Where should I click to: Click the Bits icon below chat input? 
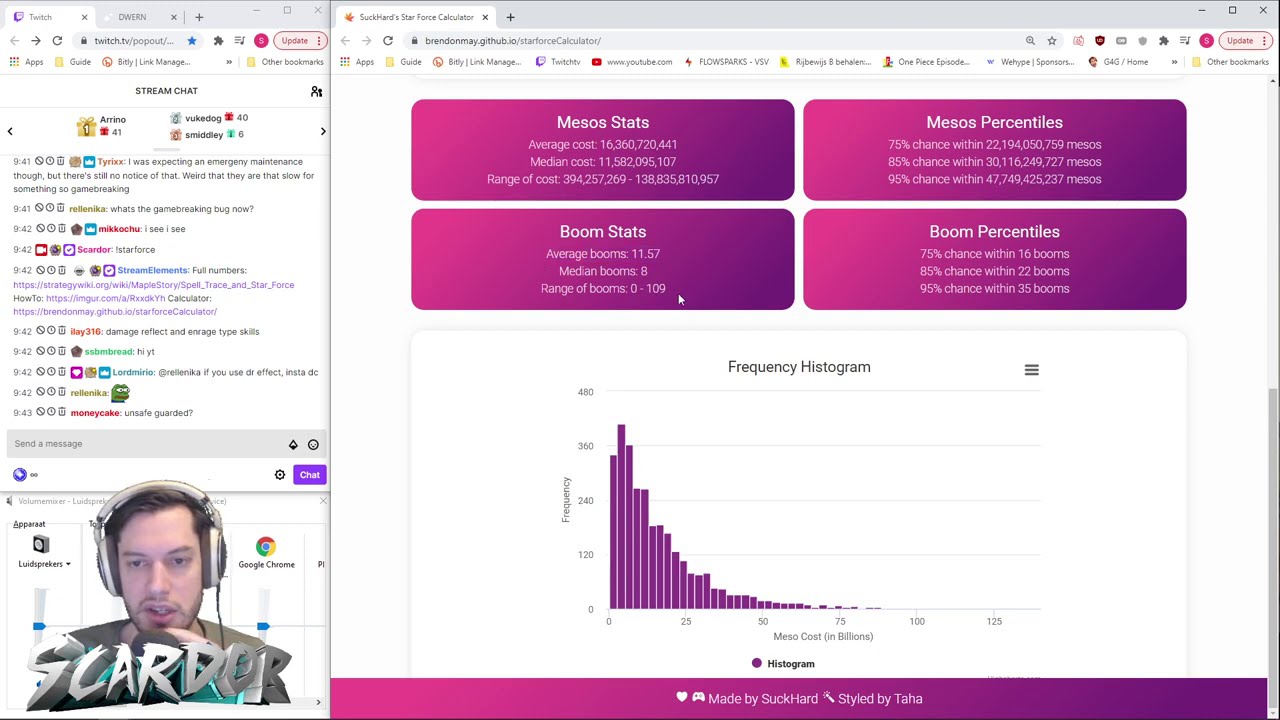[x=19, y=475]
